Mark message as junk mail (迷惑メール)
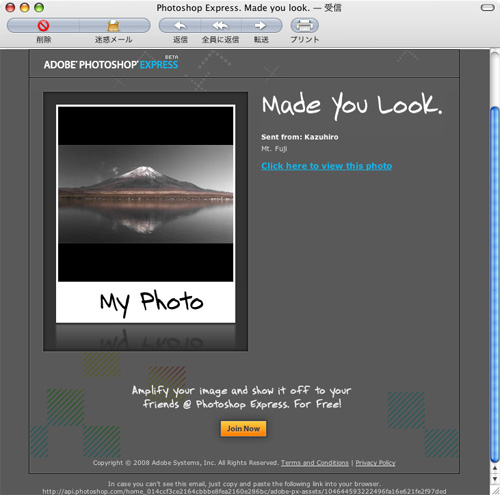Image resolution: width=500 pixels, height=495 pixels. tap(114, 26)
